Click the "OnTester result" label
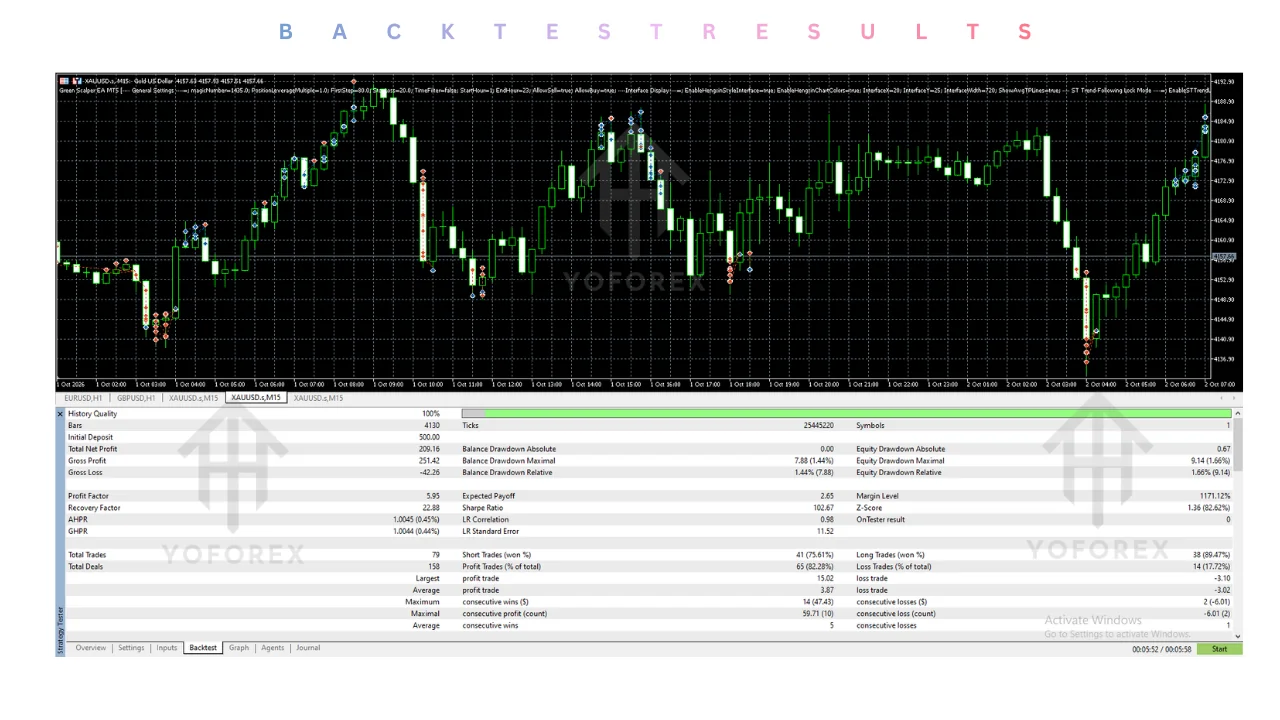 [880, 520]
